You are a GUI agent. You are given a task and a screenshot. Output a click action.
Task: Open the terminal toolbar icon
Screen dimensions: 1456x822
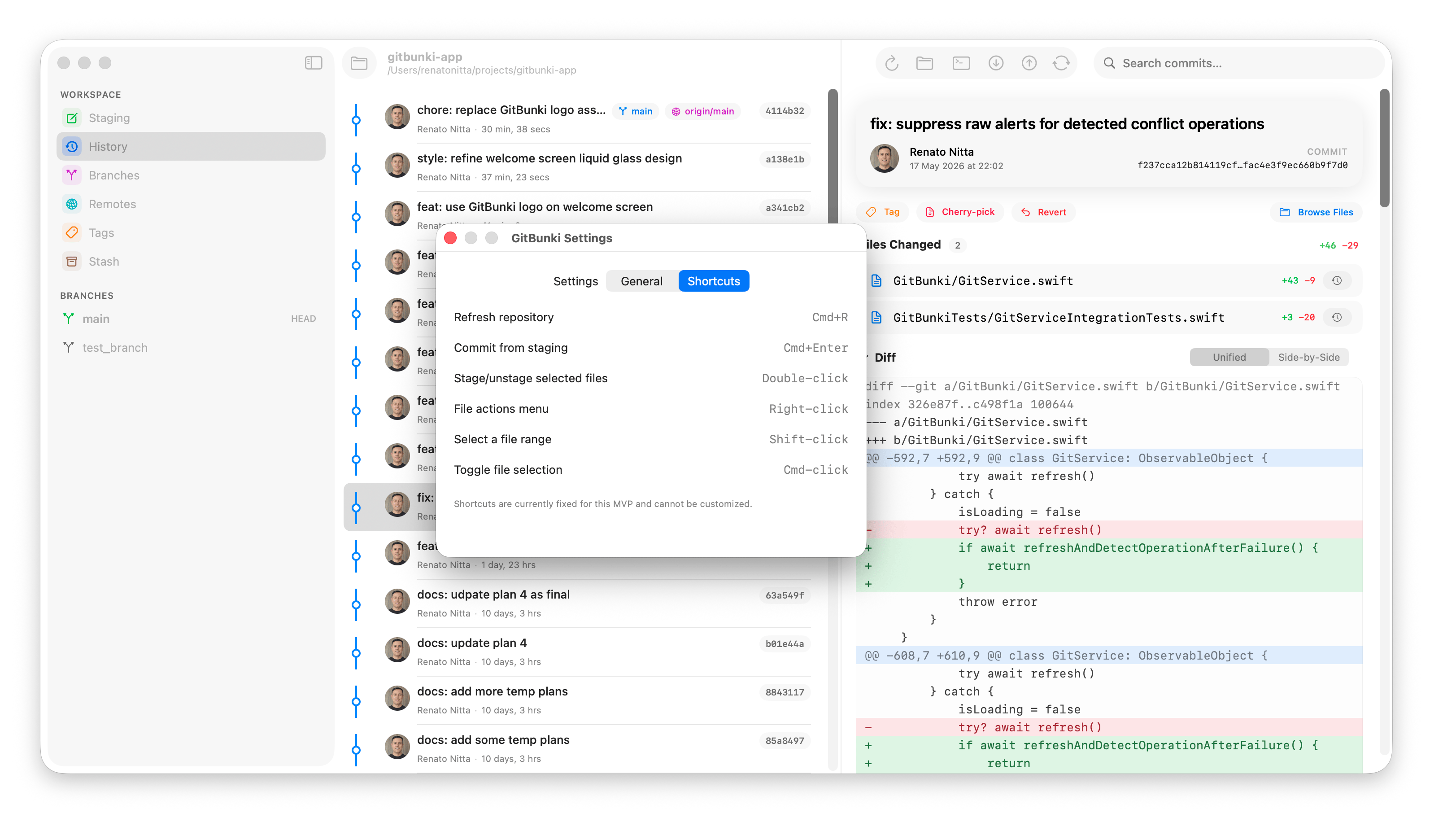[961, 63]
